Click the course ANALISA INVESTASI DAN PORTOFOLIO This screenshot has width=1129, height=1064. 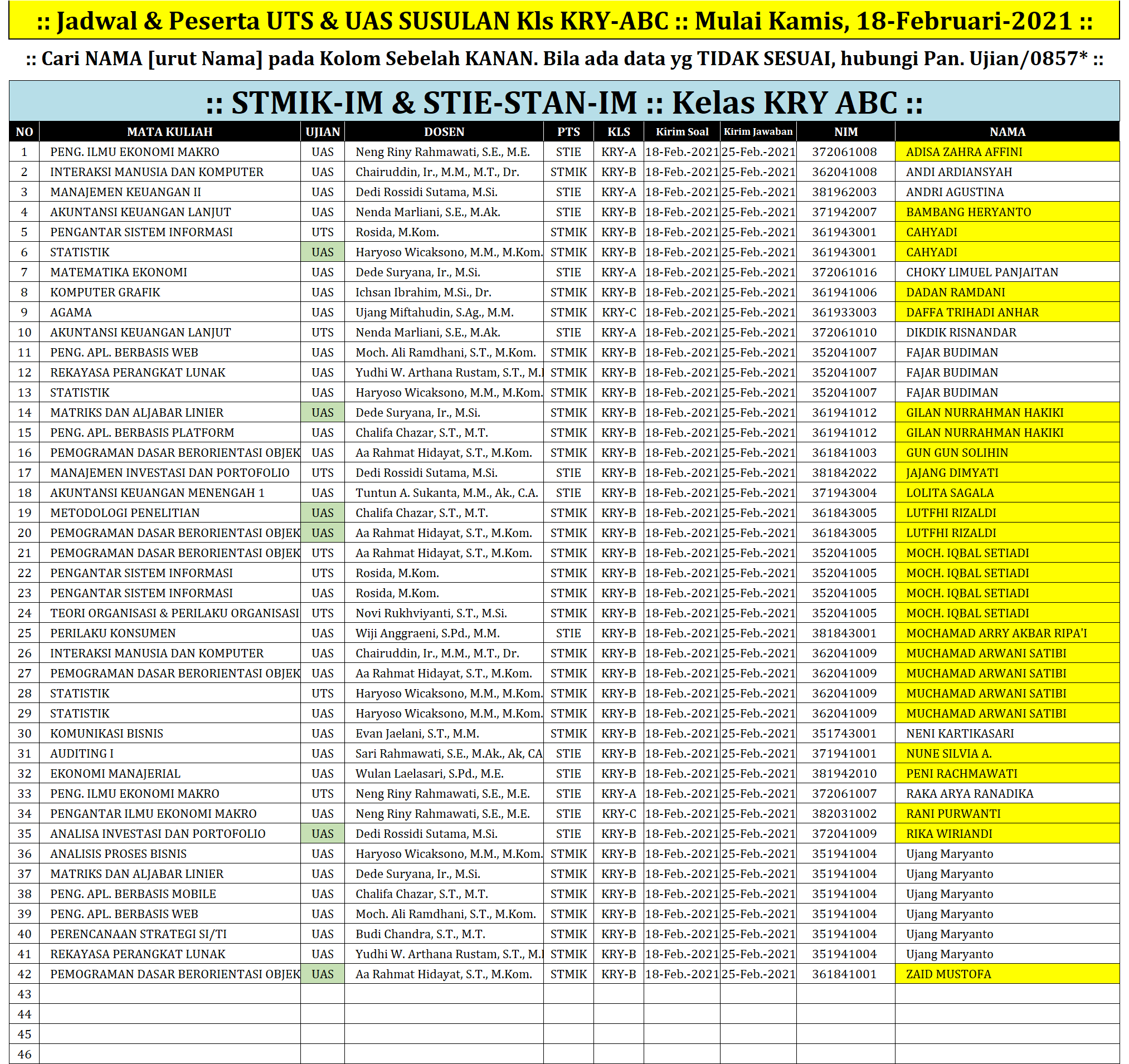click(x=157, y=834)
